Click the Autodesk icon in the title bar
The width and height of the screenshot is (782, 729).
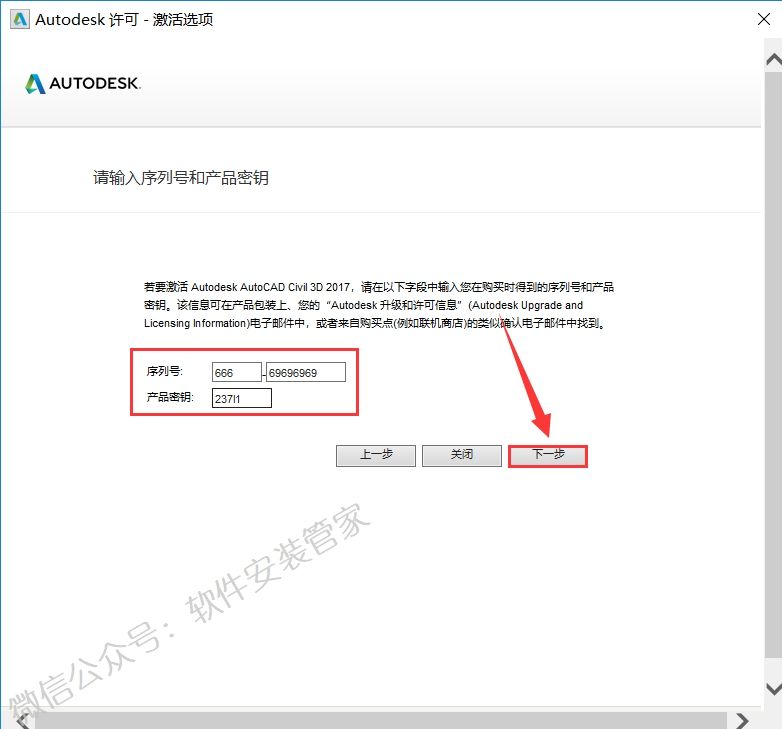17,20
